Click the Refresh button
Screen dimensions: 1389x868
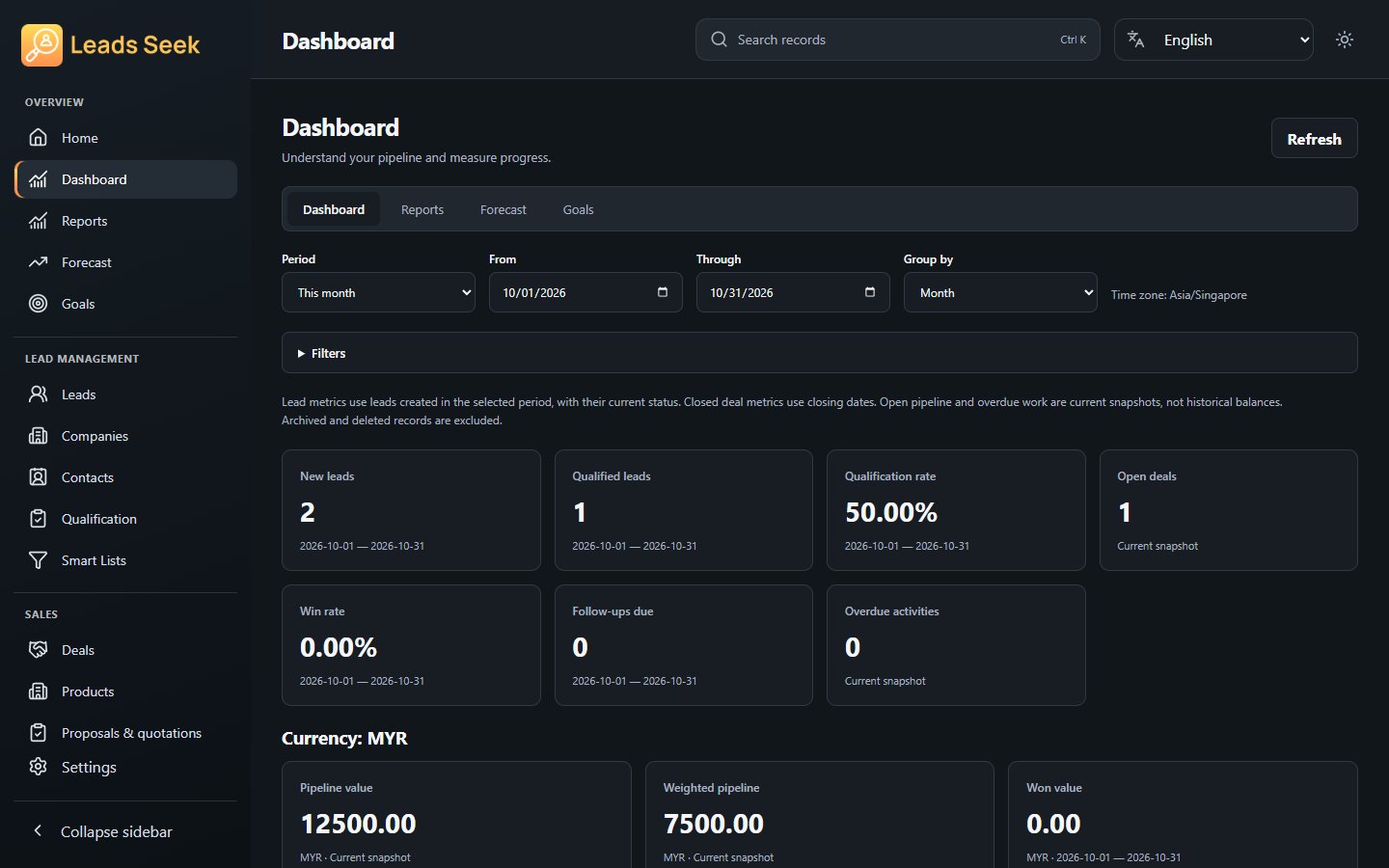pos(1314,138)
